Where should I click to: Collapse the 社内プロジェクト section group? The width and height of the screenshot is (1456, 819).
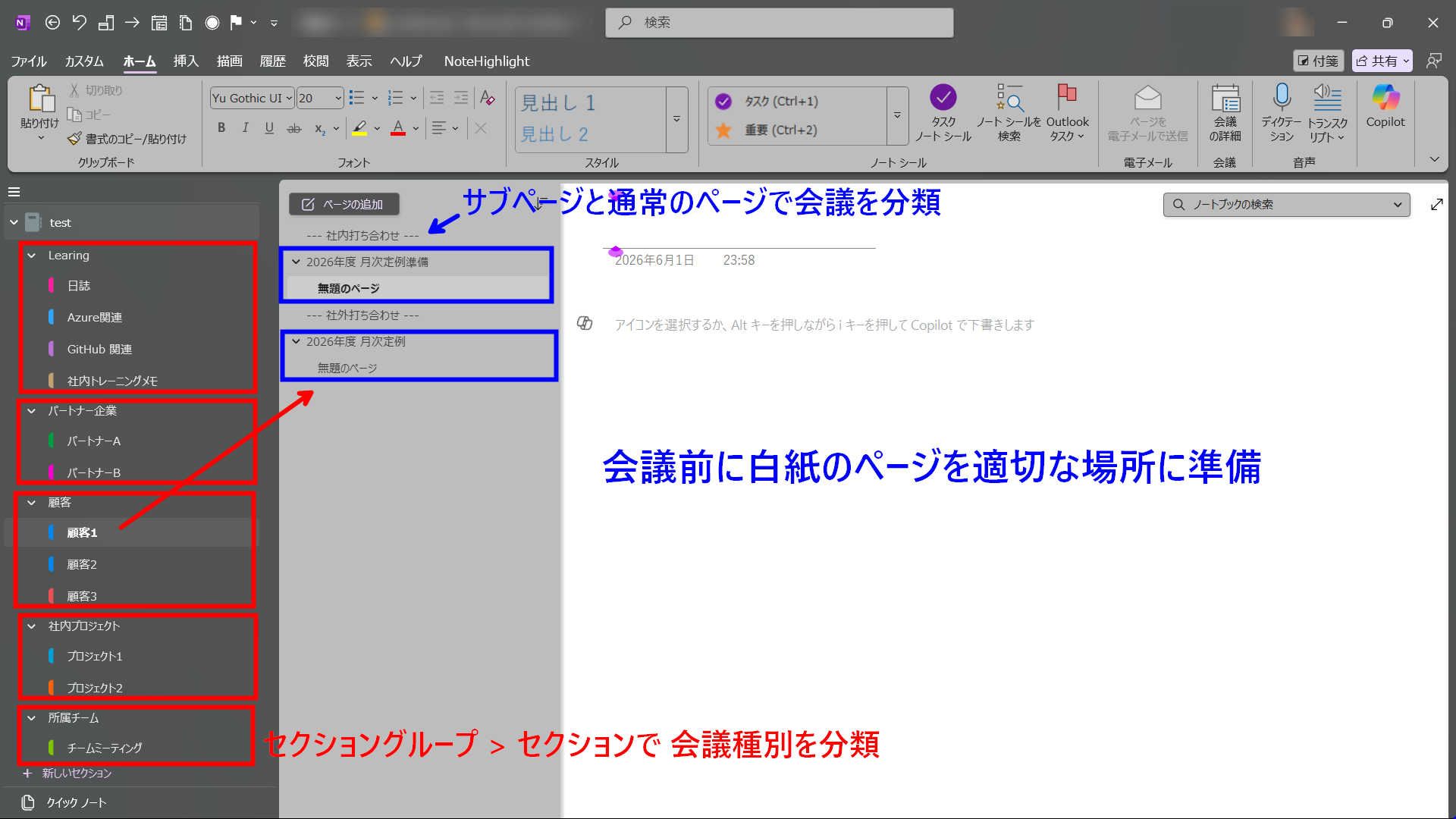pos(32,626)
